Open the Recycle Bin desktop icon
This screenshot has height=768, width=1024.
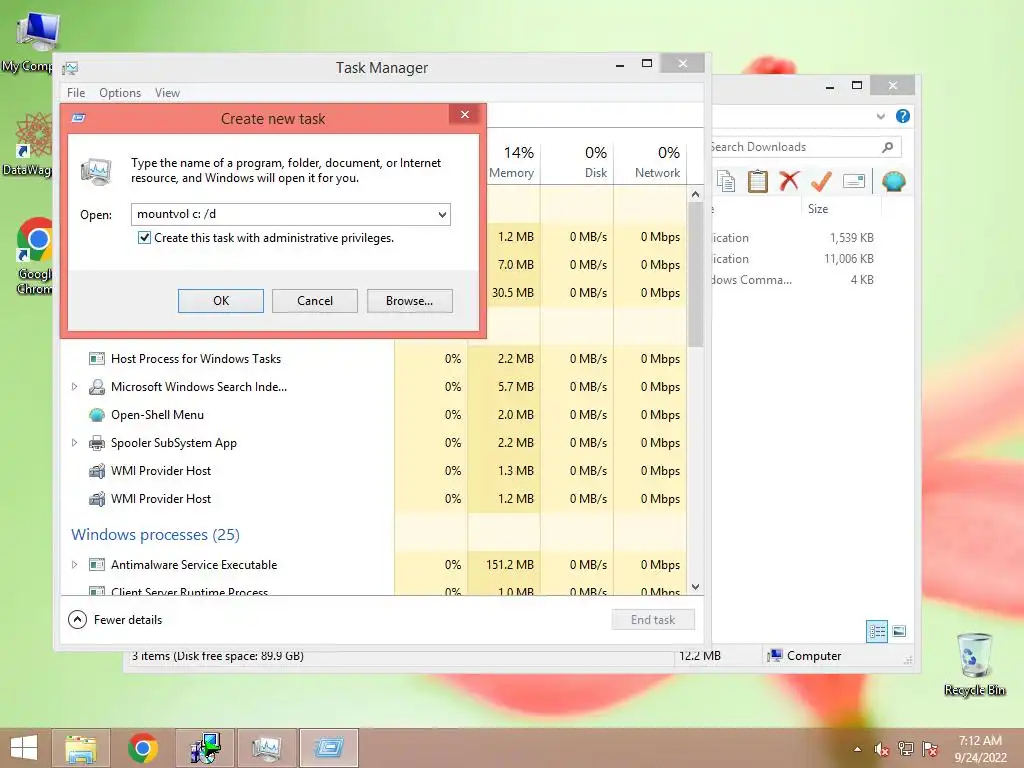point(974,664)
